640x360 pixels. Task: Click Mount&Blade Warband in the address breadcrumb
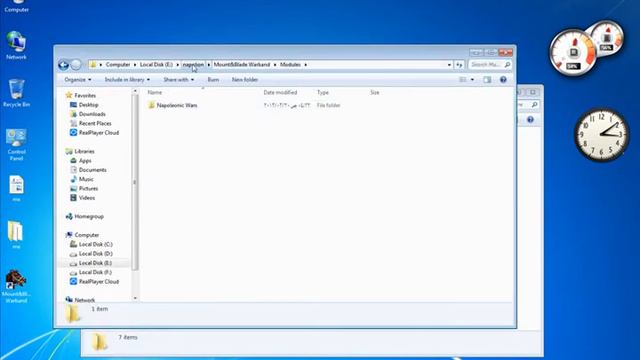point(242,64)
